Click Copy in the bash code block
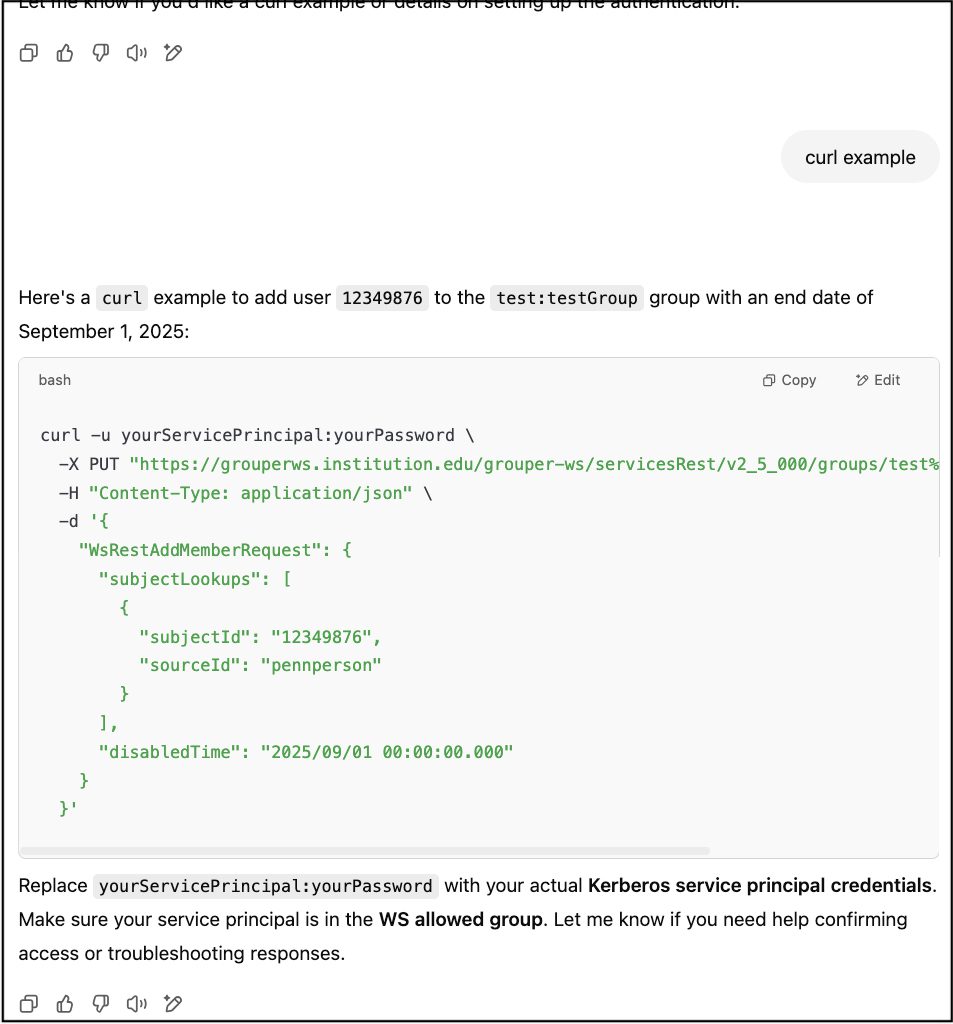953x1024 pixels. [x=789, y=380]
